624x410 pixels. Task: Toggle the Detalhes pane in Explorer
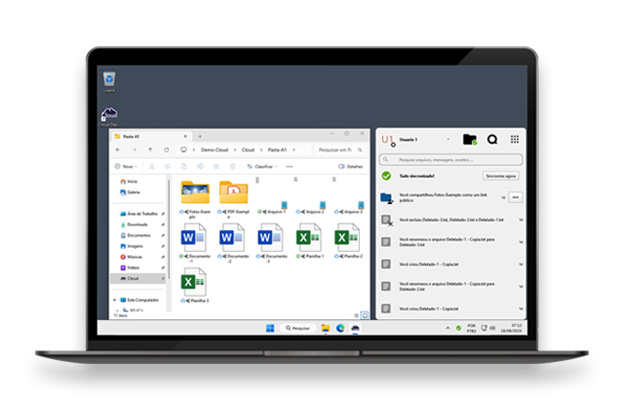tap(351, 166)
